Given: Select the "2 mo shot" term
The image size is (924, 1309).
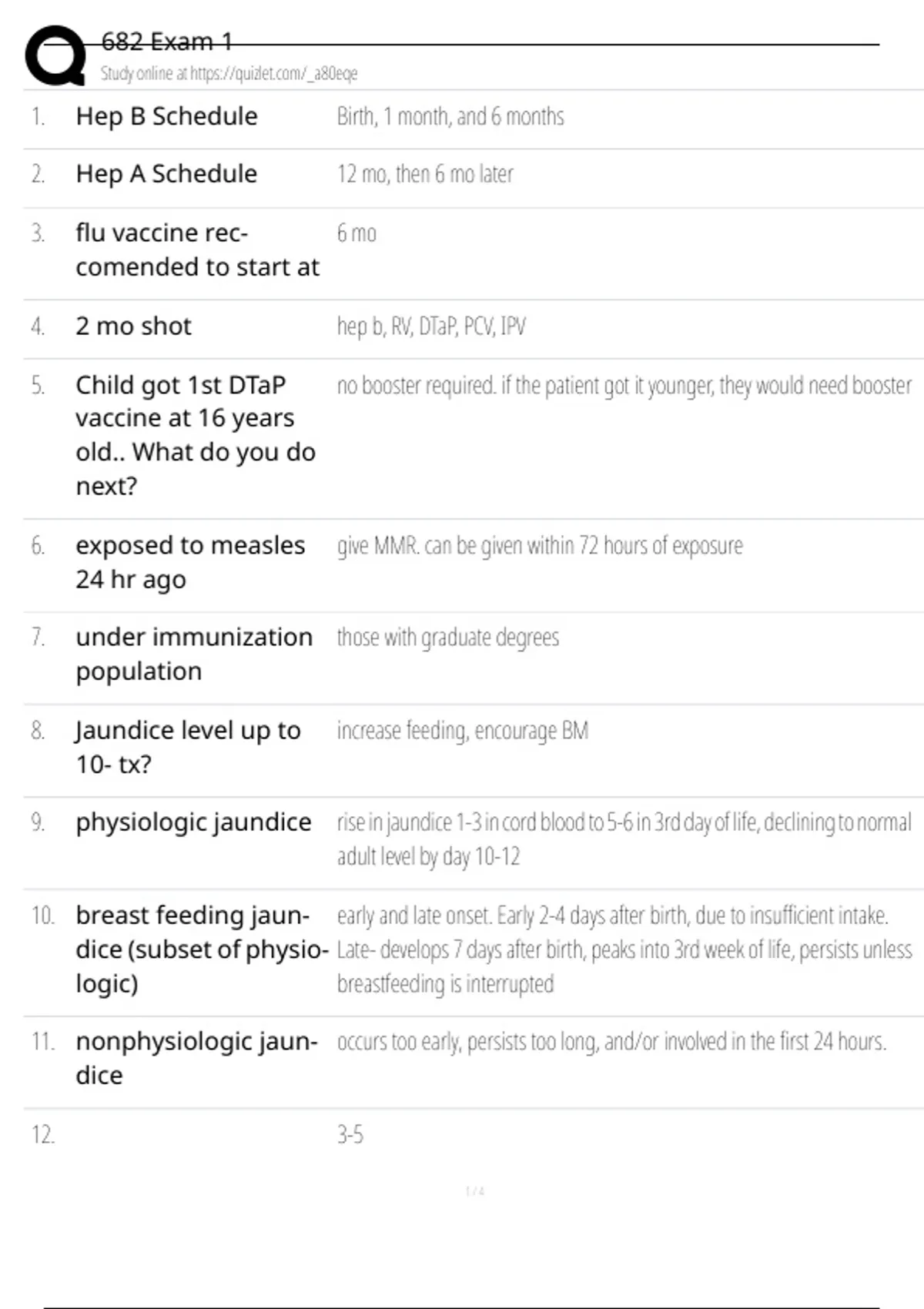Looking at the screenshot, I should click(x=133, y=326).
